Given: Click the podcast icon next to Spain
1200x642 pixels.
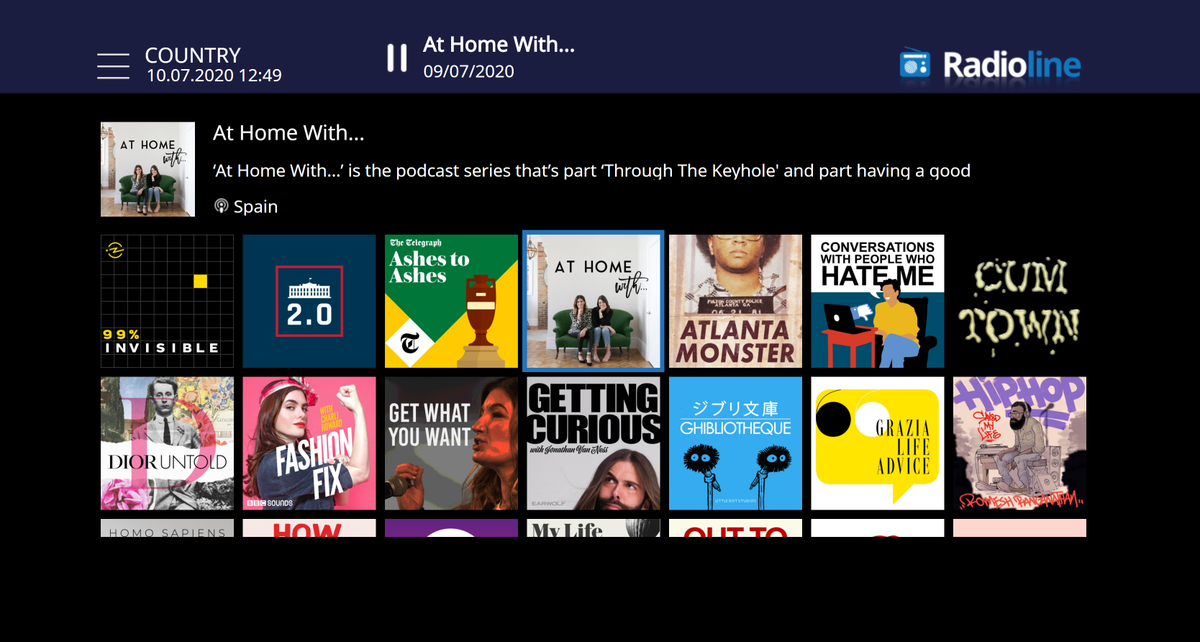Looking at the screenshot, I should point(222,207).
